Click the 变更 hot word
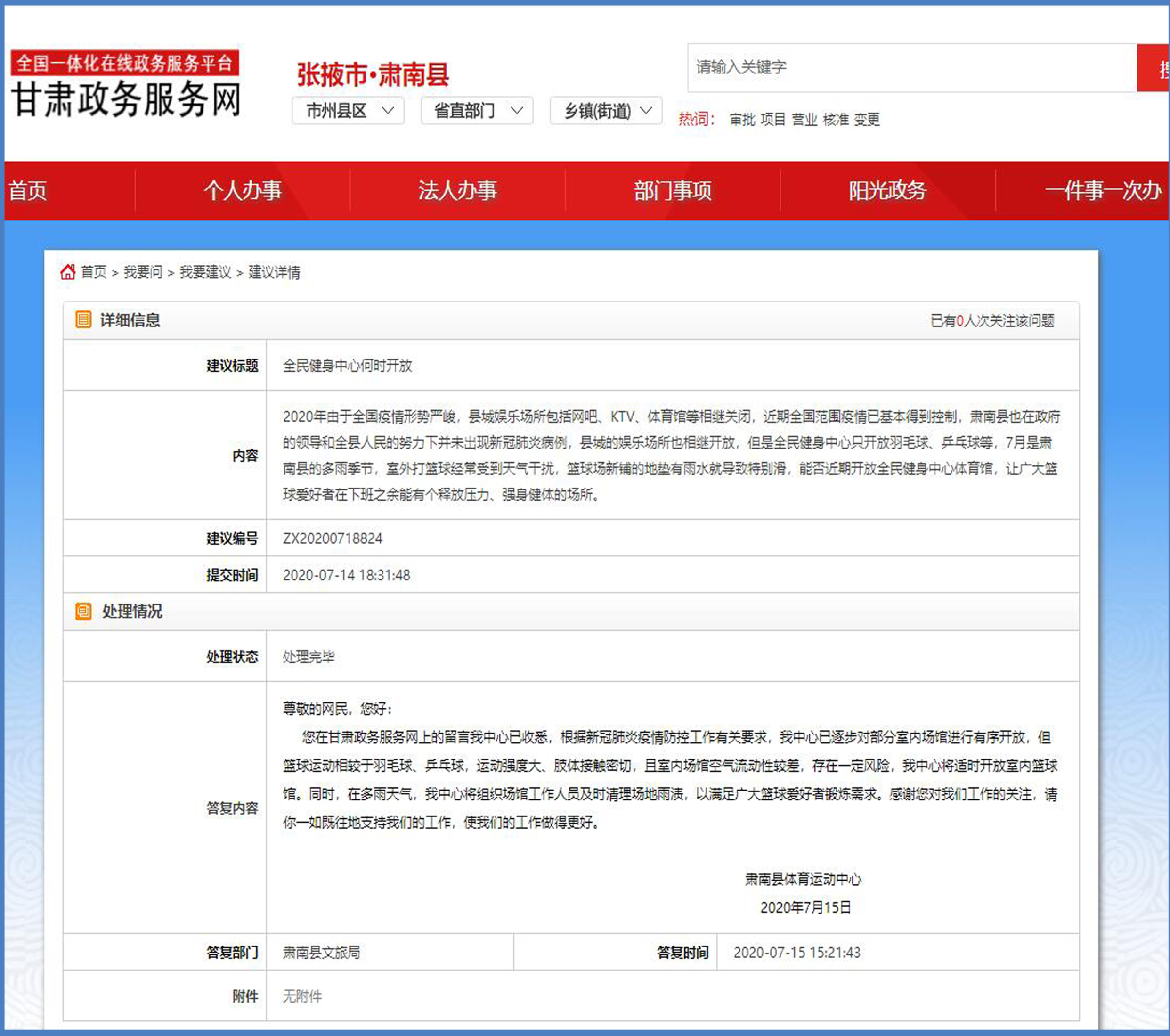 click(x=867, y=119)
